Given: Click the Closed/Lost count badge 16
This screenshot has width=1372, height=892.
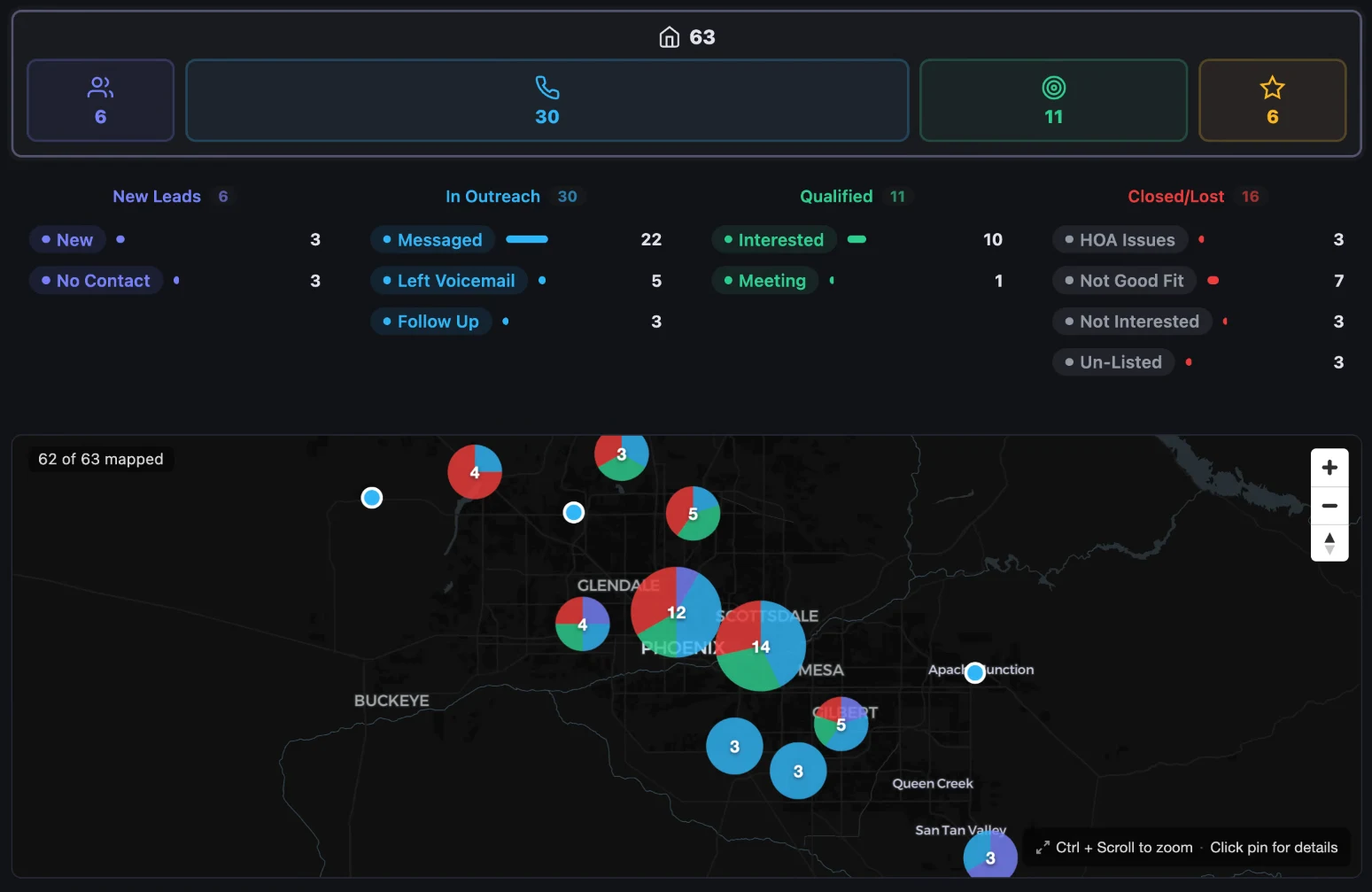Looking at the screenshot, I should pos(1250,197).
